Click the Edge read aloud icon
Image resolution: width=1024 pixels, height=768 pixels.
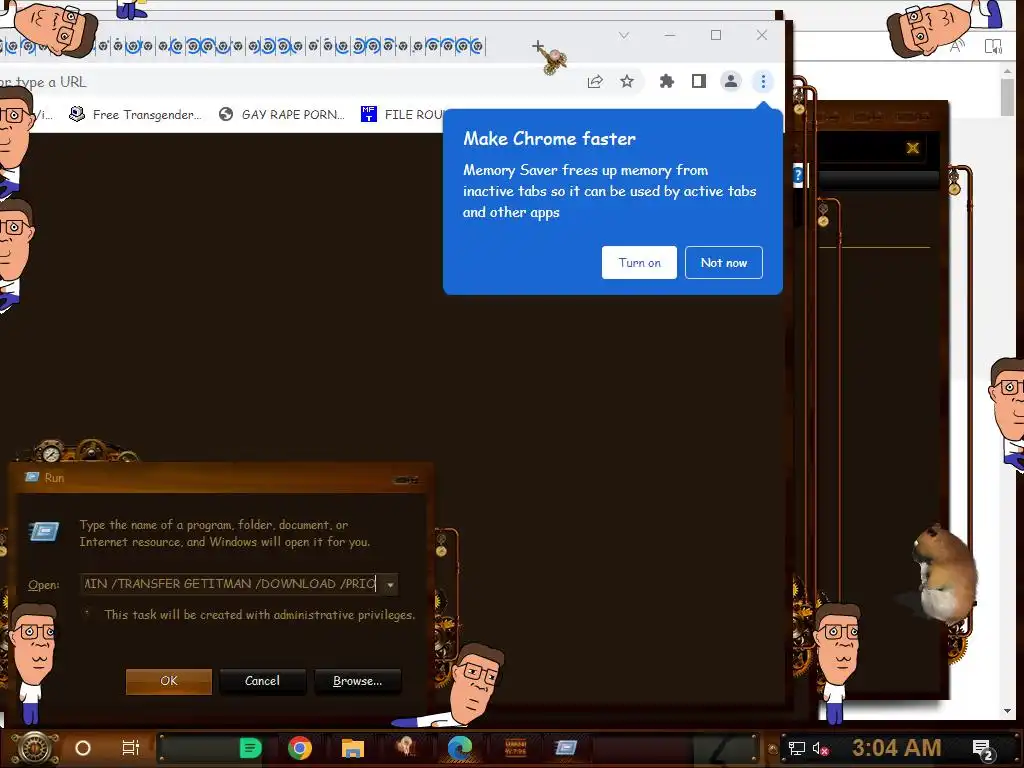pos(957,46)
